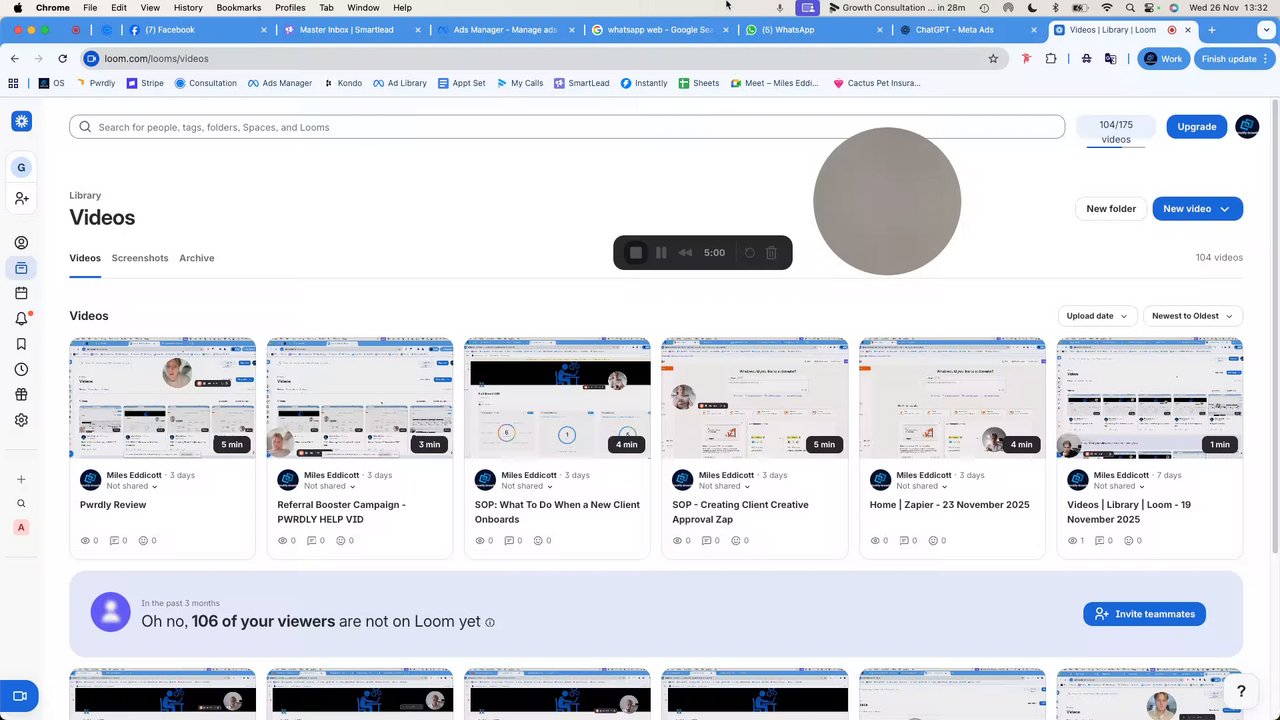1280x720 pixels.
Task: Go back using Chrome back arrow
Action: click(14, 59)
